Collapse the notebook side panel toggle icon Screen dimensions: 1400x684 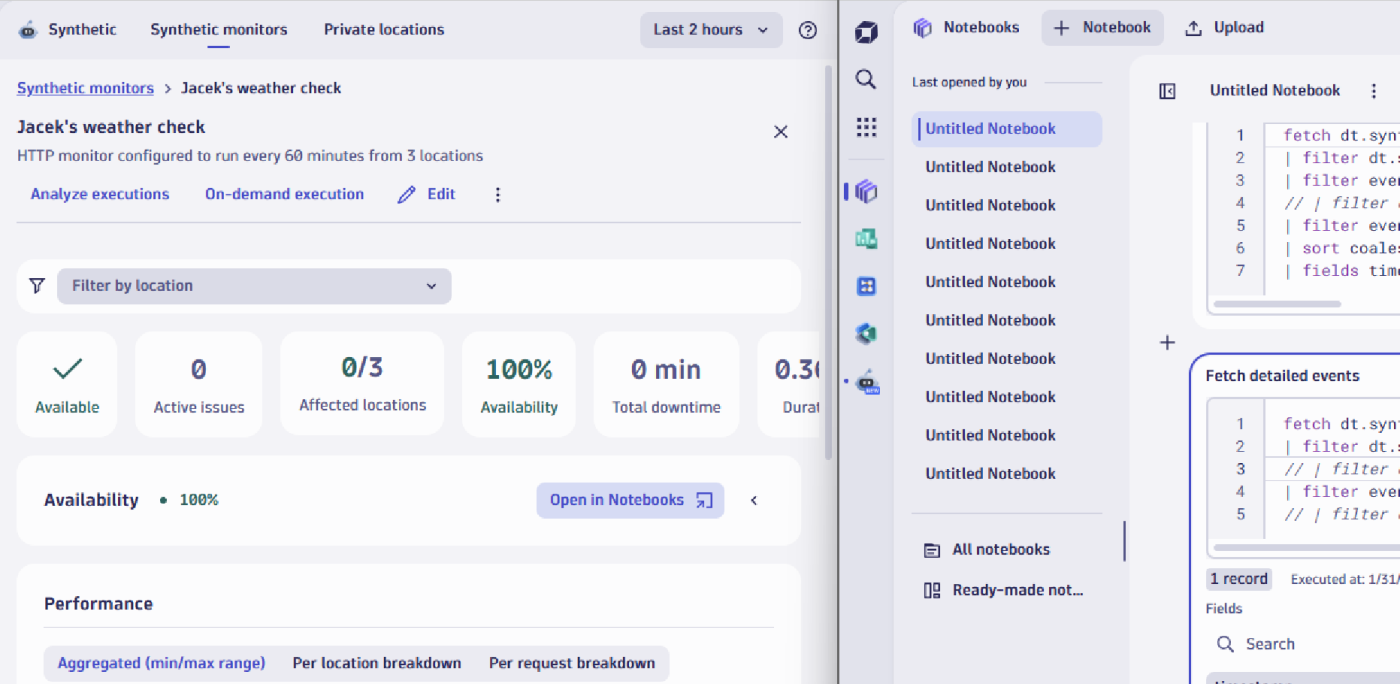coord(1167,90)
